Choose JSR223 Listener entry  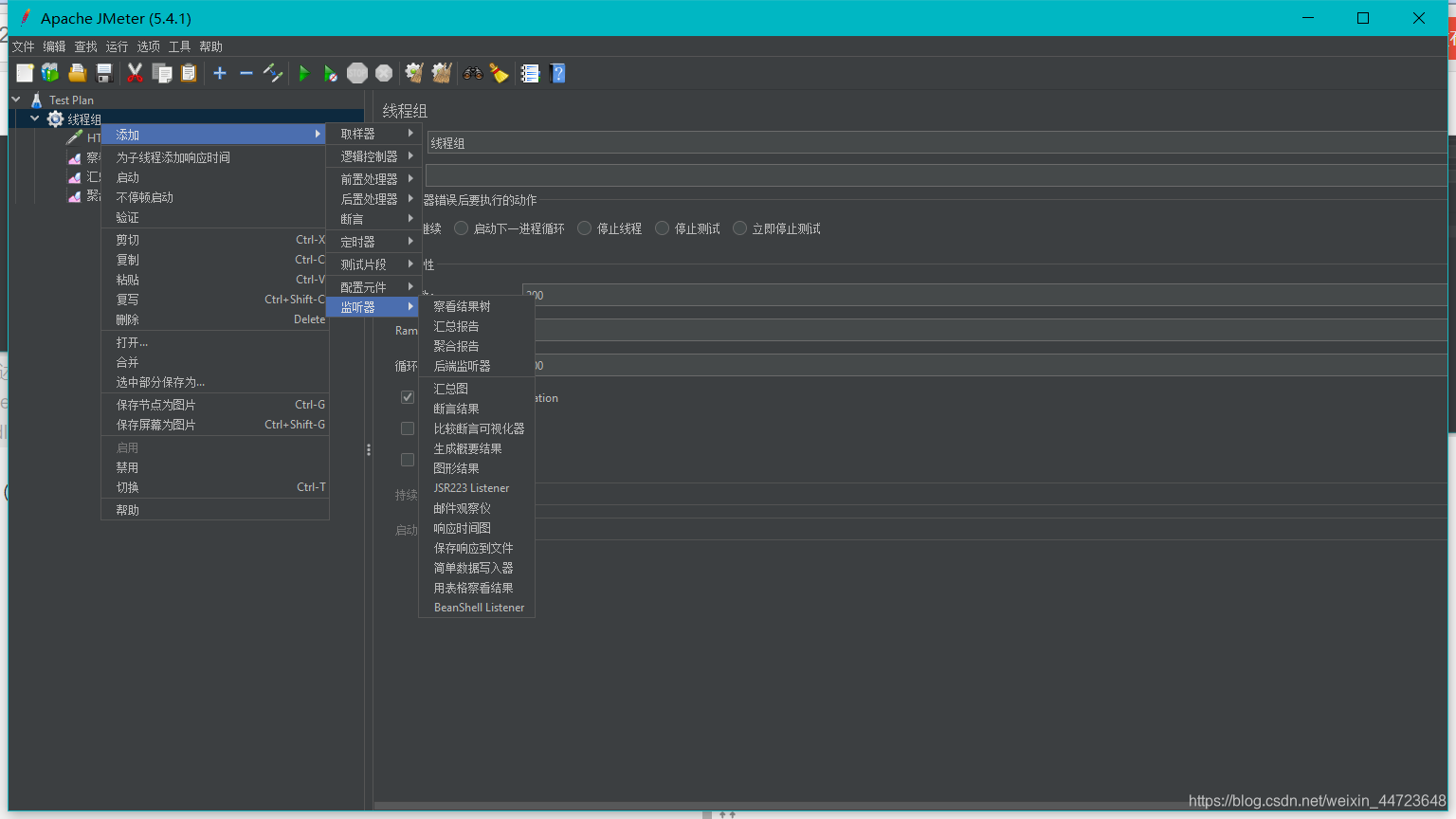(477, 488)
